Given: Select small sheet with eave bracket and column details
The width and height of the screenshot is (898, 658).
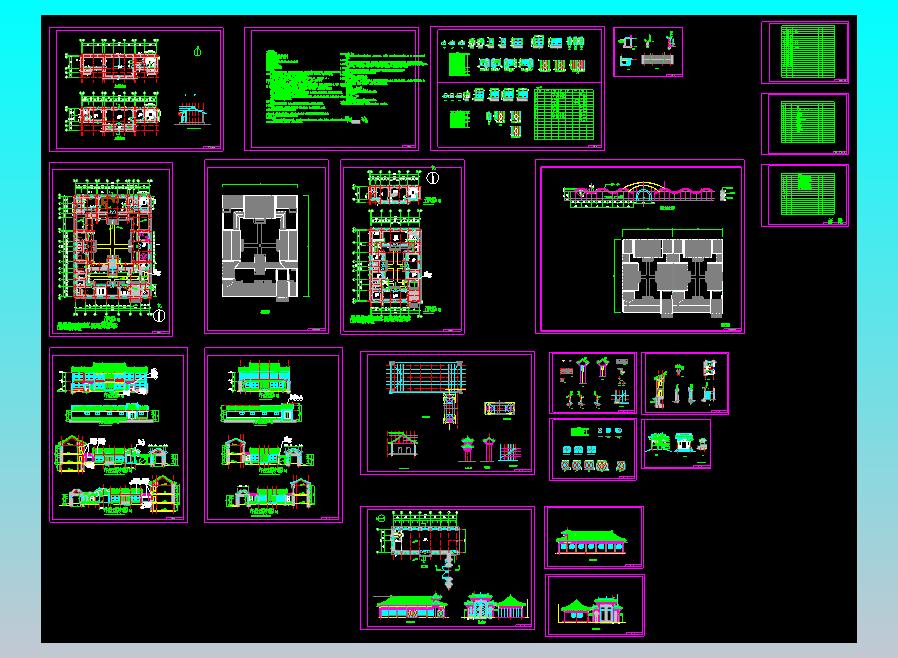Looking at the screenshot, I should pos(593,383).
